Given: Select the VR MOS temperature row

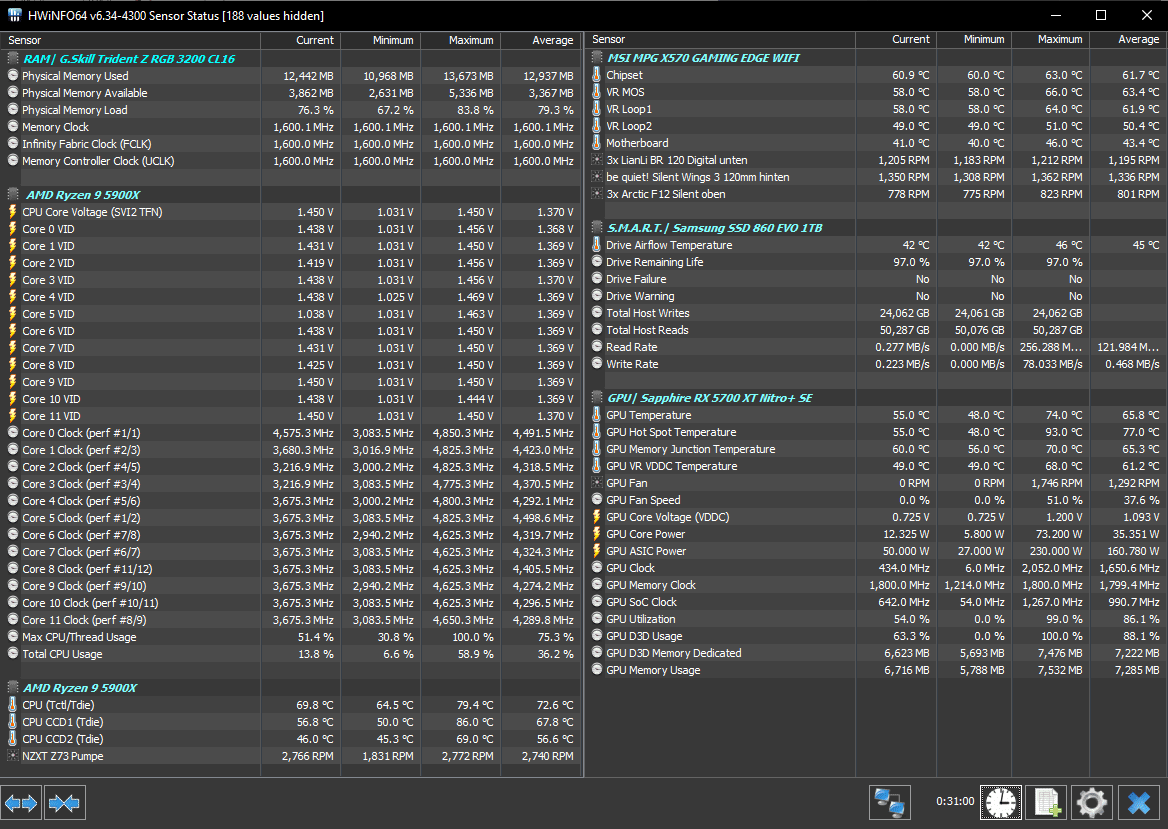Looking at the screenshot, I should [x=876, y=92].
